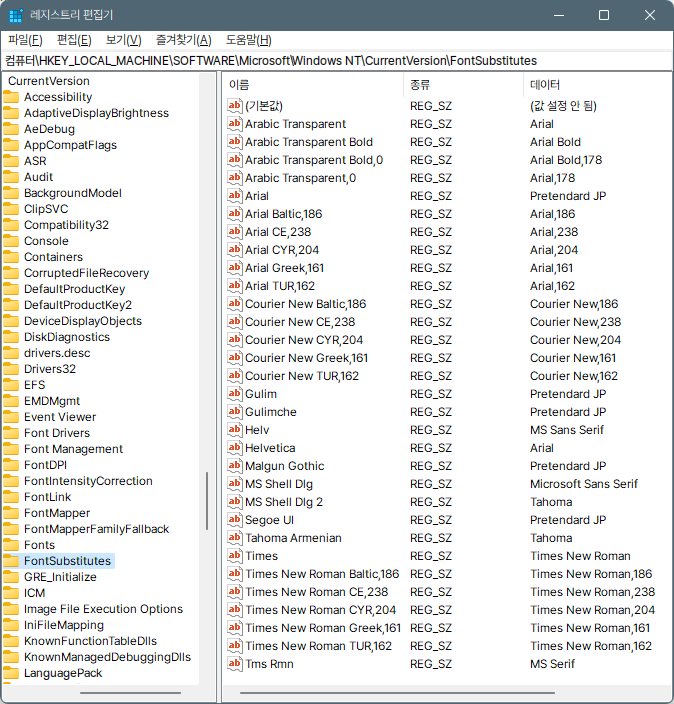
Task: Click the FontLink folder icon
Action: [11, 497]
